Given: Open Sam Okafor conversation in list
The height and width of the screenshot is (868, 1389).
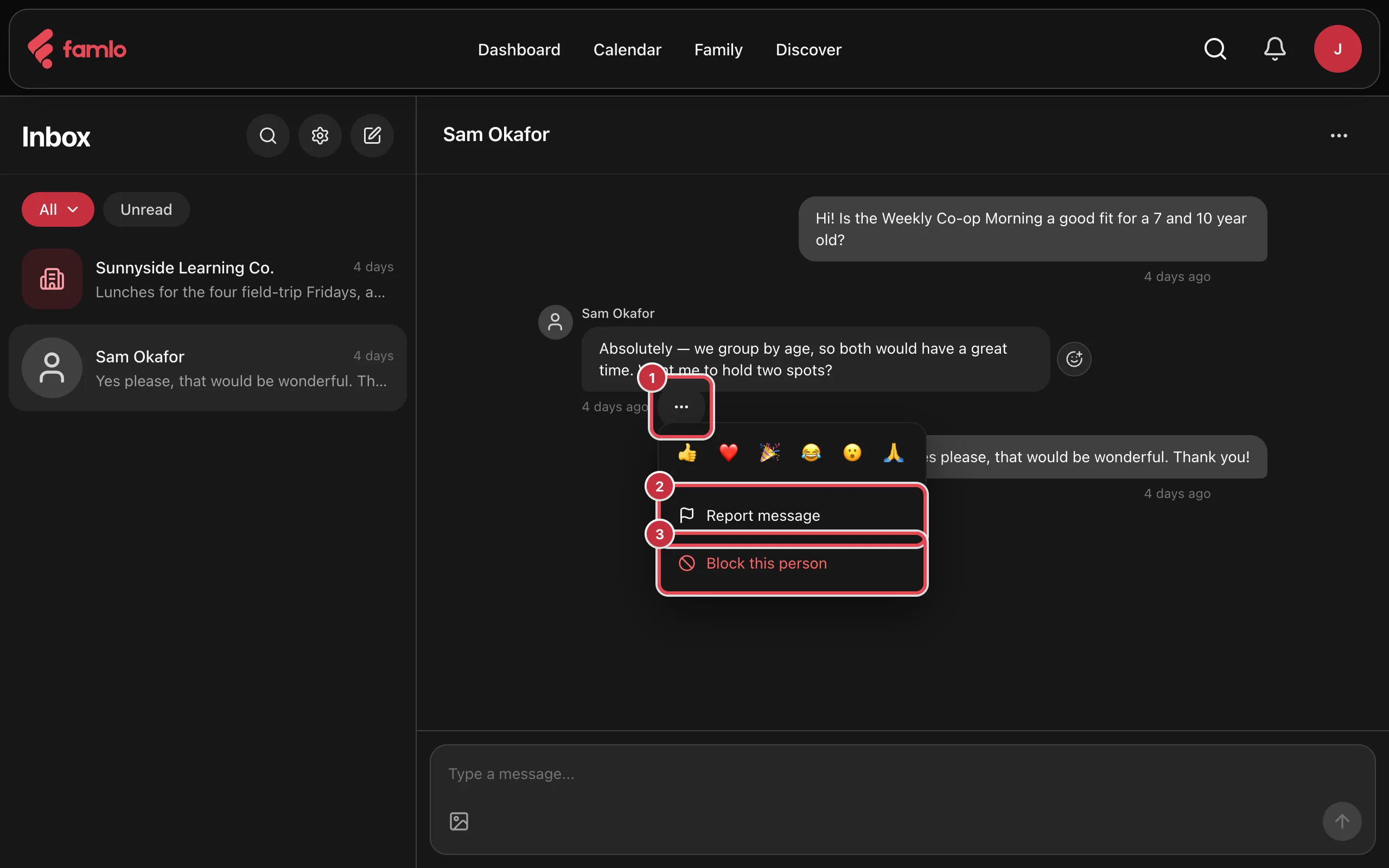Looking at the screenshot, I should pyautogui.click(x=208, y=368).
